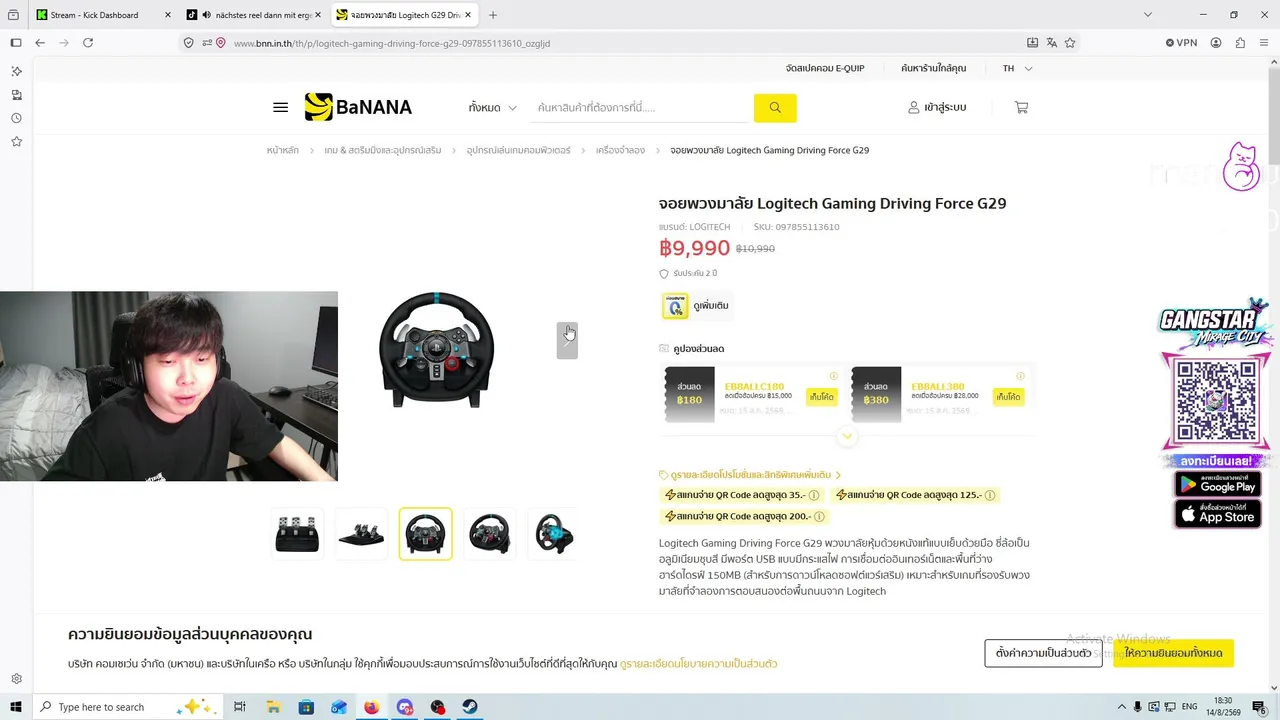Screen dimensions: 1280x720
Task: Click the BaNANA logo
Action: [358, 107]
